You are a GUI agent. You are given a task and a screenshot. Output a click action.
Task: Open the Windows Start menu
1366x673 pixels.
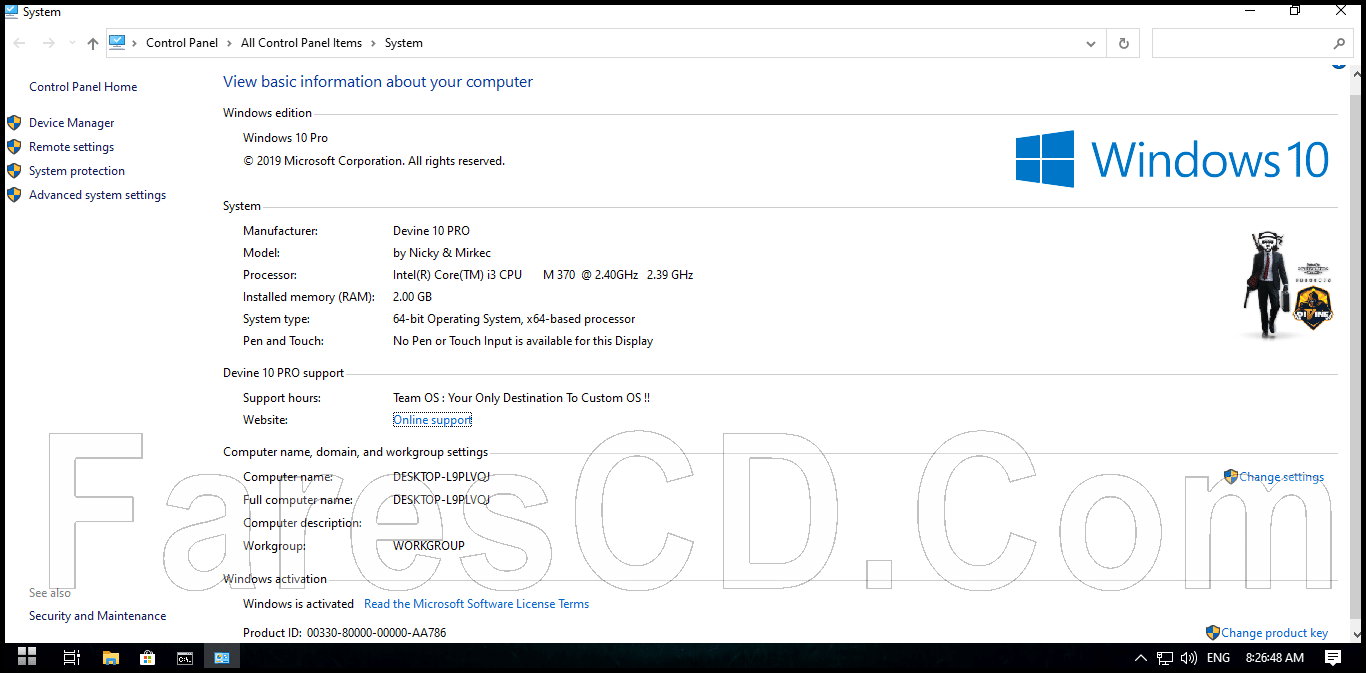[27, 657]
